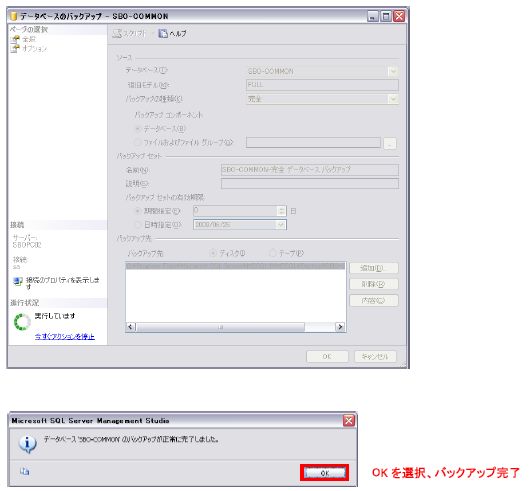
Task: Close the backup database window
Action: point(399,16)
